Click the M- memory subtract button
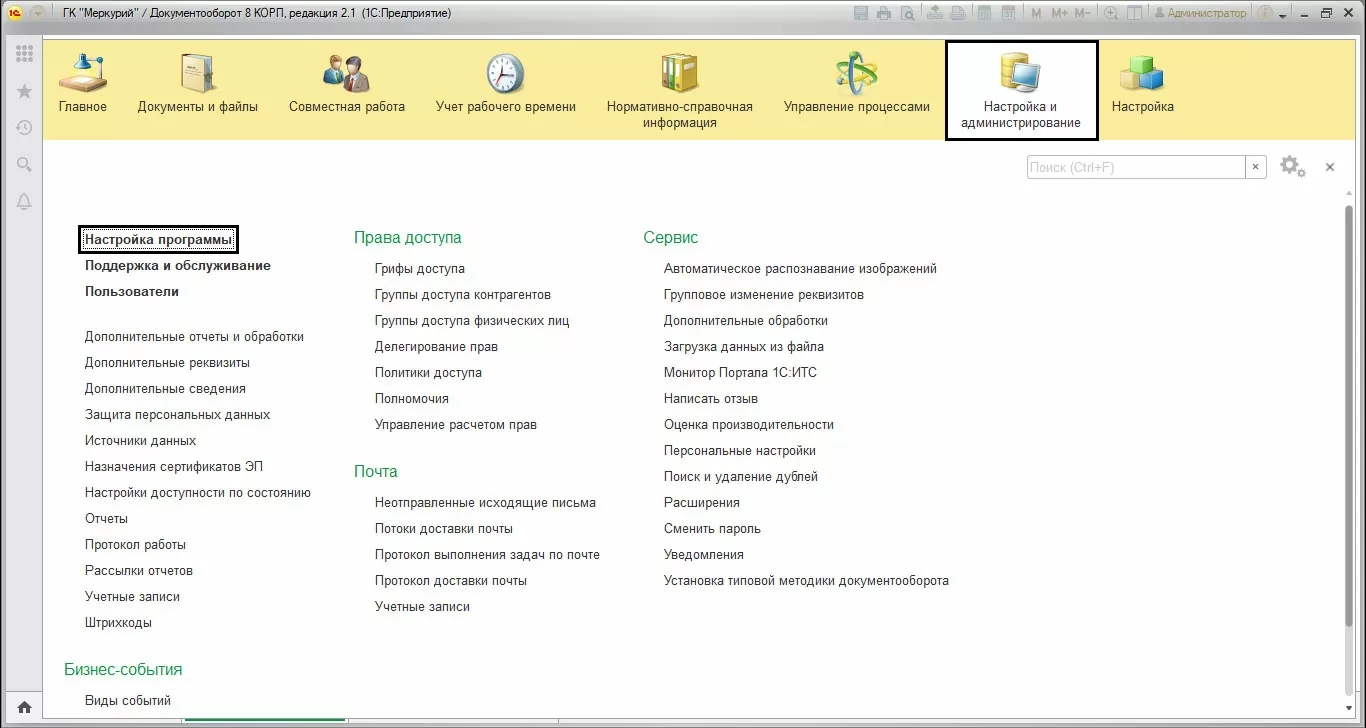This screenshot has height=728, width=1366. click(1083, 13)
